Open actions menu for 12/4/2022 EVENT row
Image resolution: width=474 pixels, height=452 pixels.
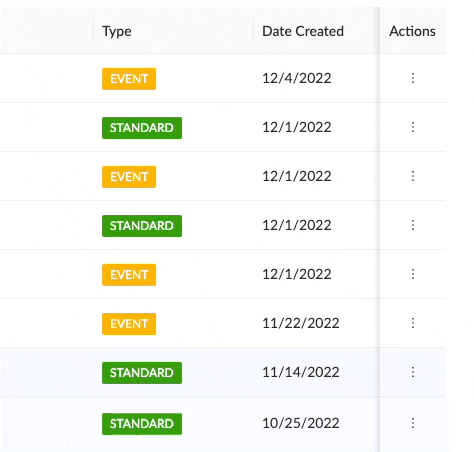pos(413,78)
